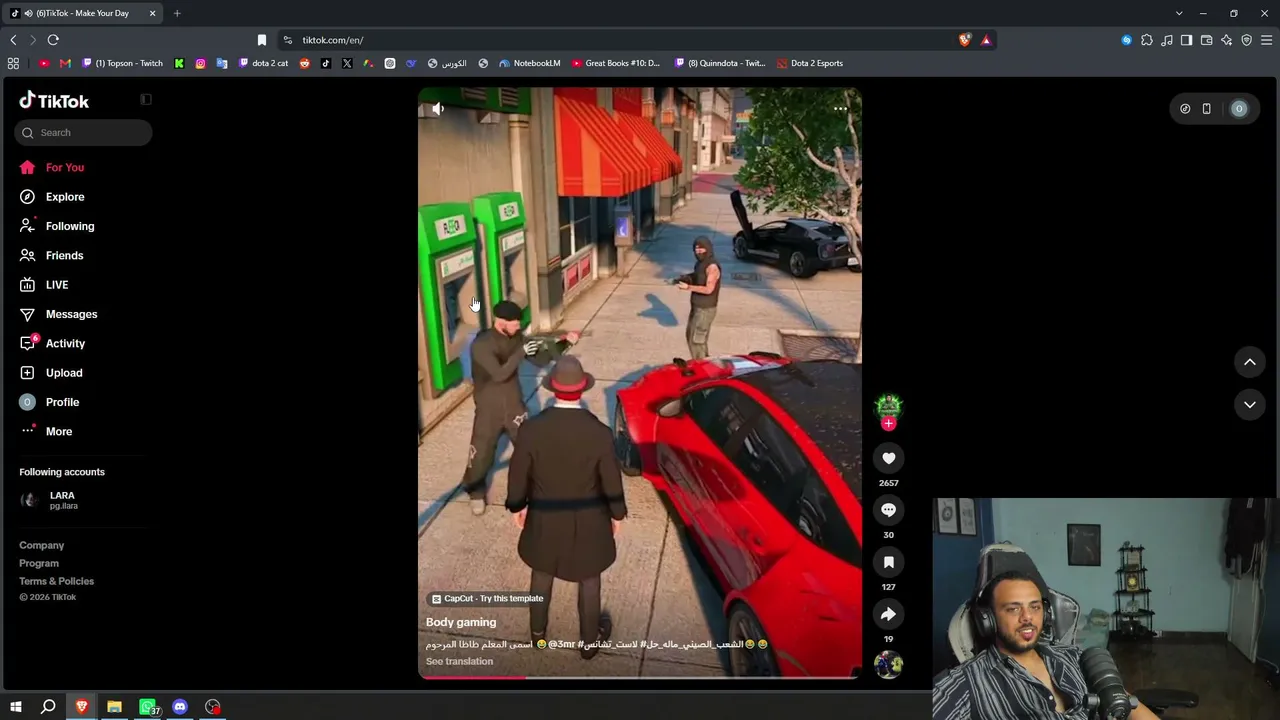
Task: Open a new browser tab
Action: coord(177,13)
